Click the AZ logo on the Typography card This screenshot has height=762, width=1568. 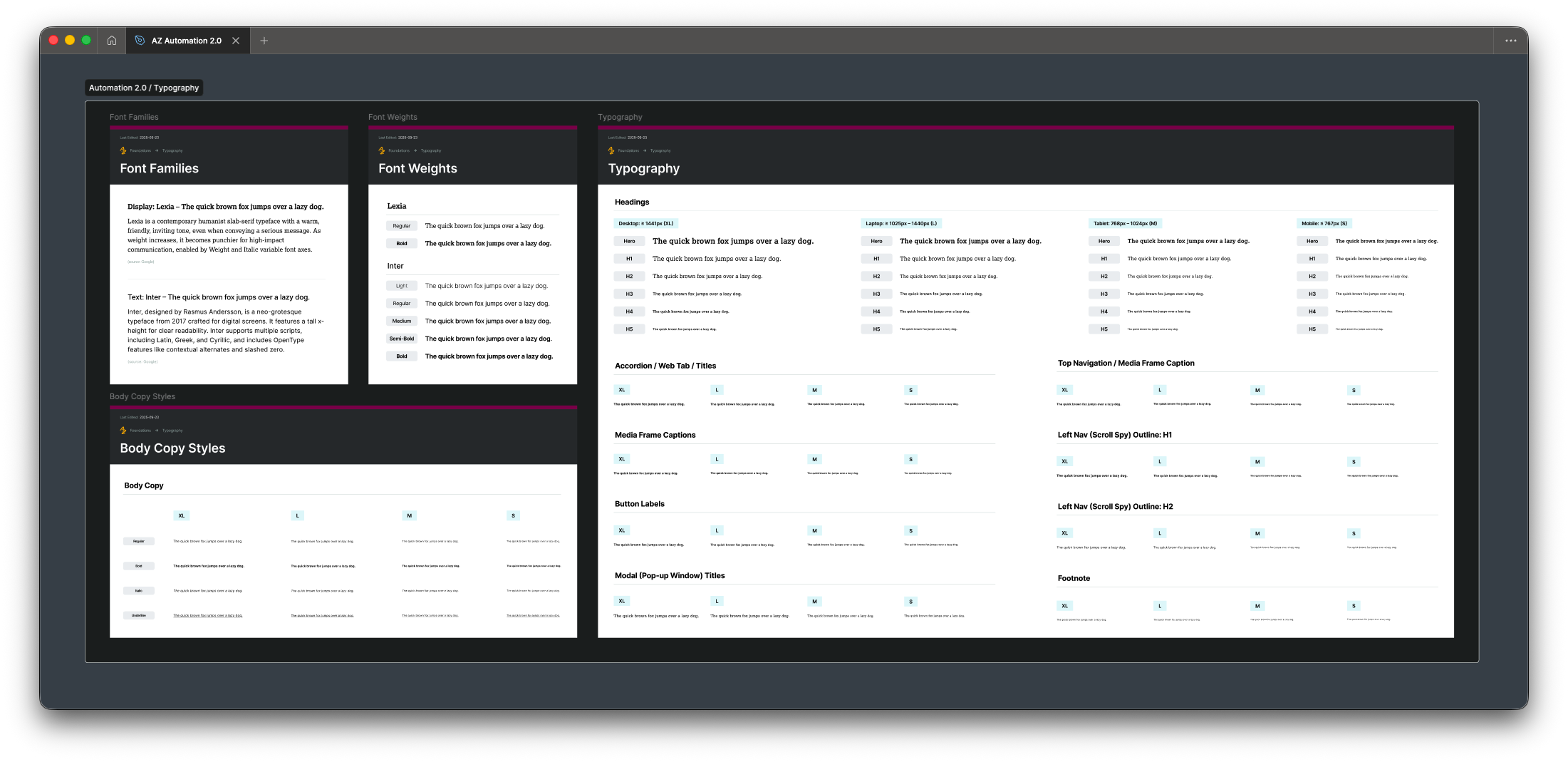click(x=611, y=150)
